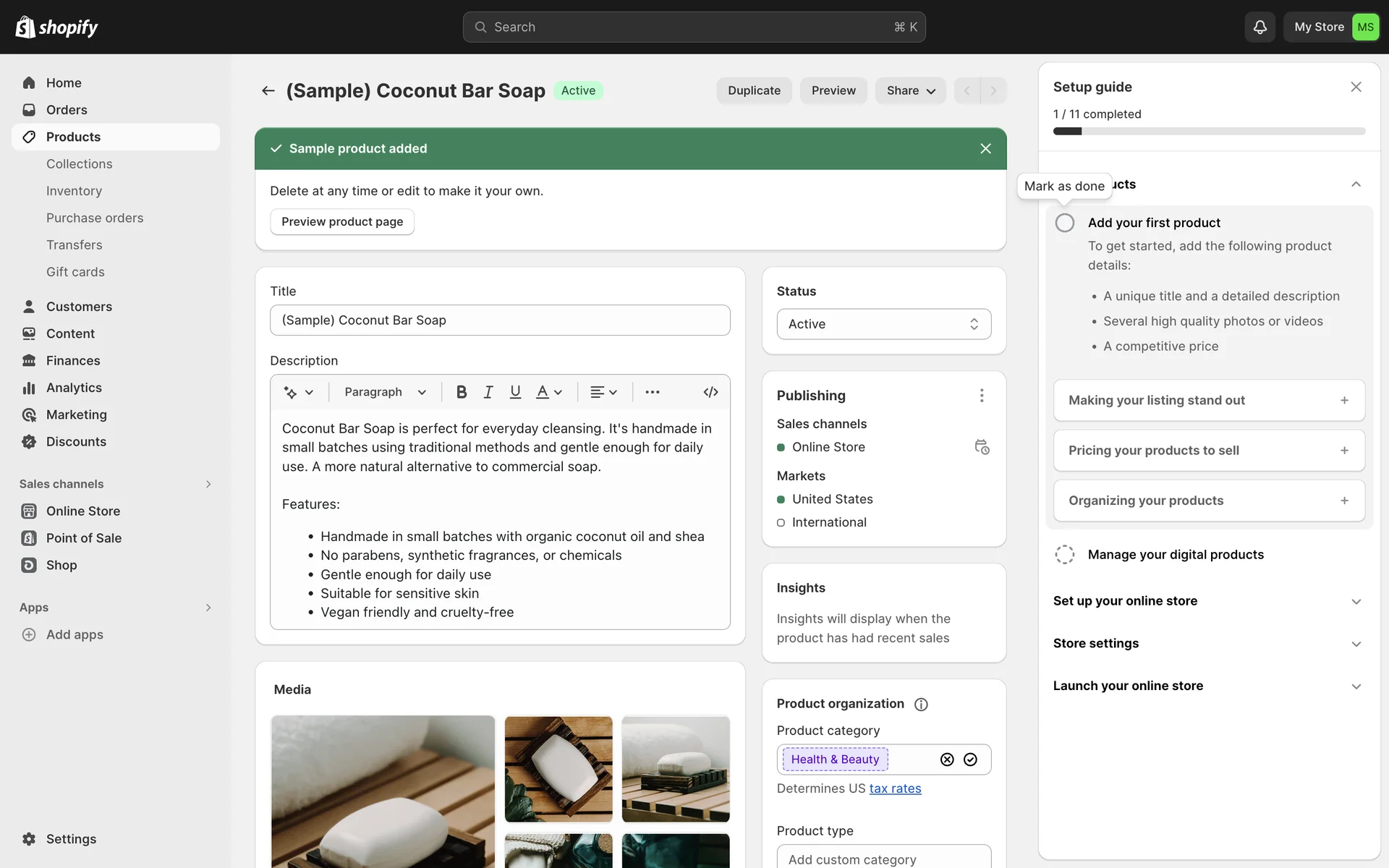Click the Bold formatting icon
Image resolution: width=1389 pixels, height=868 pixels.
tap(461, 392)
